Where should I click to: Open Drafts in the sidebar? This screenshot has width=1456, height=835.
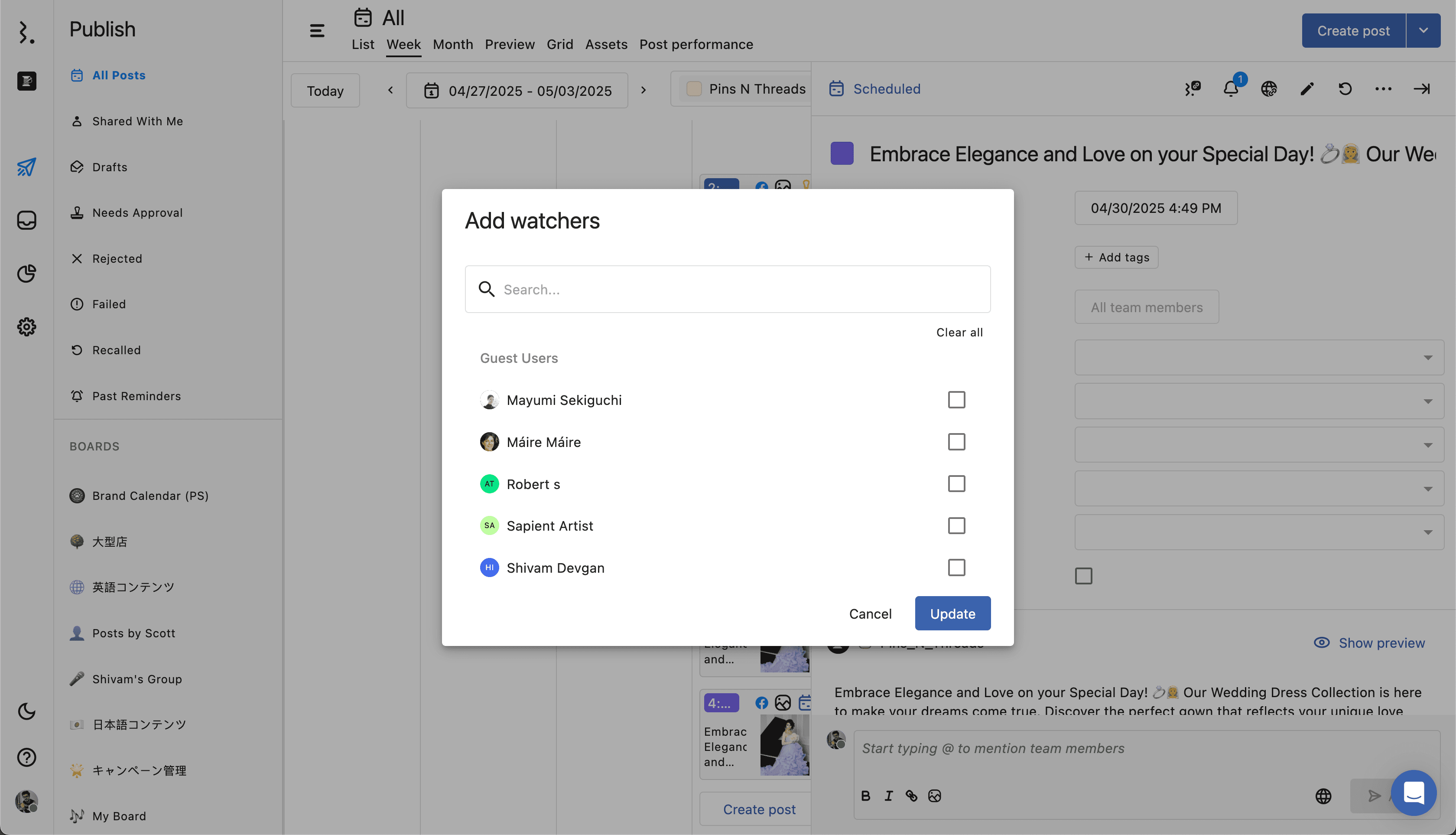tap(110, 167)
